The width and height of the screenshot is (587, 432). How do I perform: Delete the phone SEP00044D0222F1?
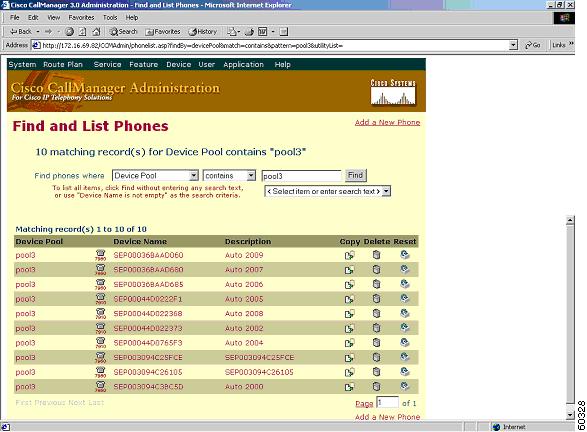pyautogui.click(x=377, y=299)
